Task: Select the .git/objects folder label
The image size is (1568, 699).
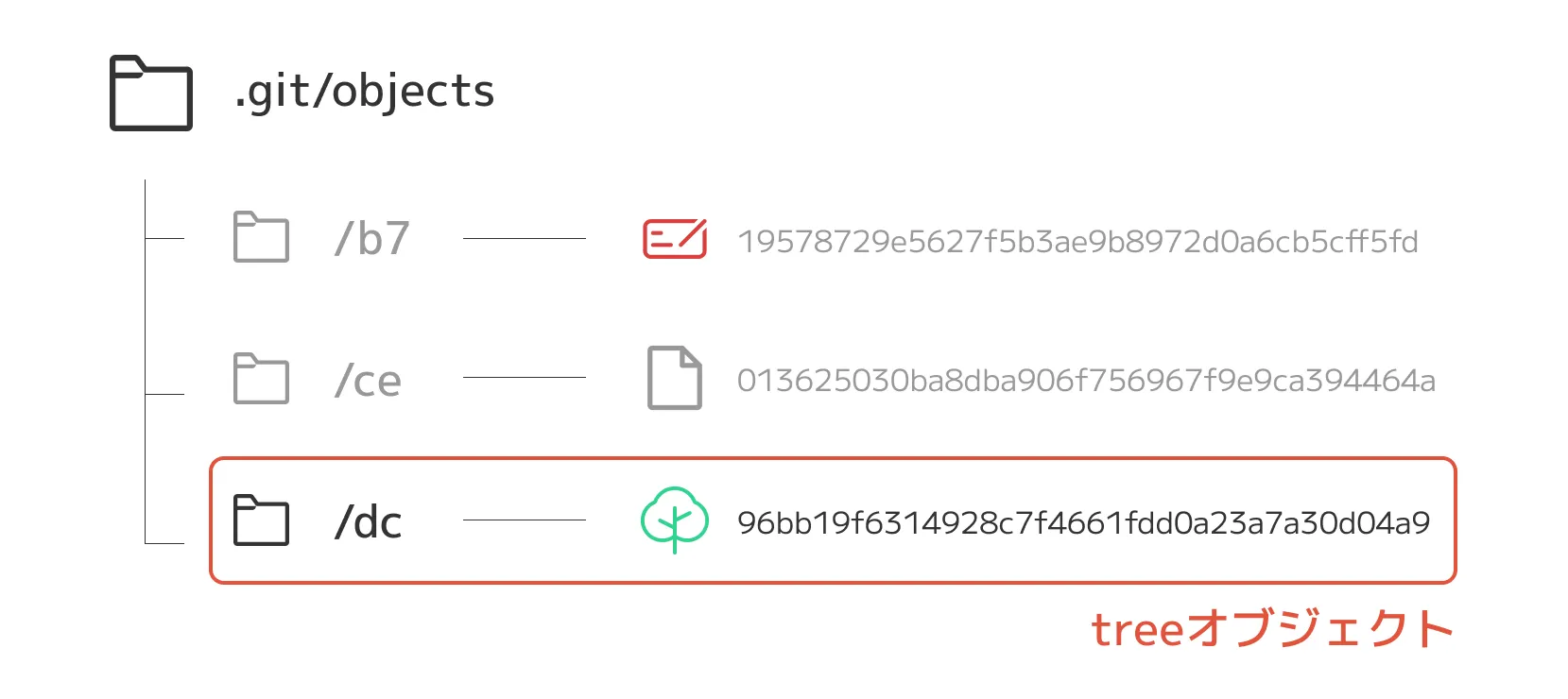Action: tap(365, 92)
